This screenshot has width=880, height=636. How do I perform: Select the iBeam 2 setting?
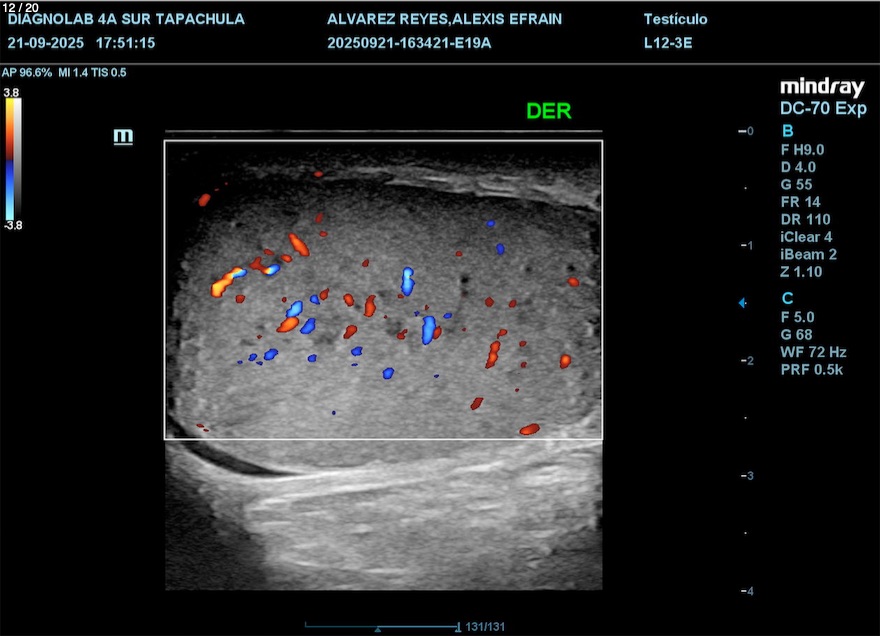[x=808, y=254]
